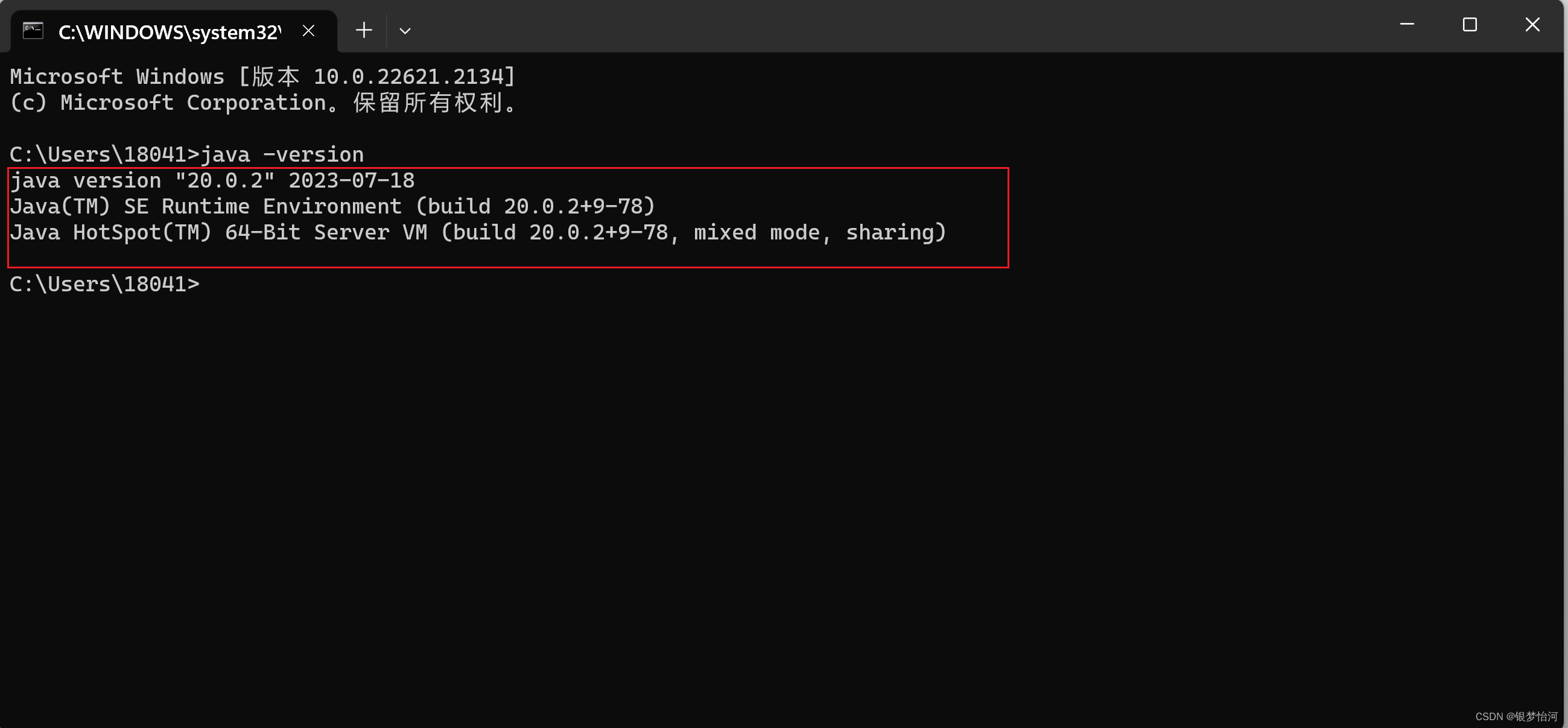Open a new terminal tab with the plus button

[363, 30]
